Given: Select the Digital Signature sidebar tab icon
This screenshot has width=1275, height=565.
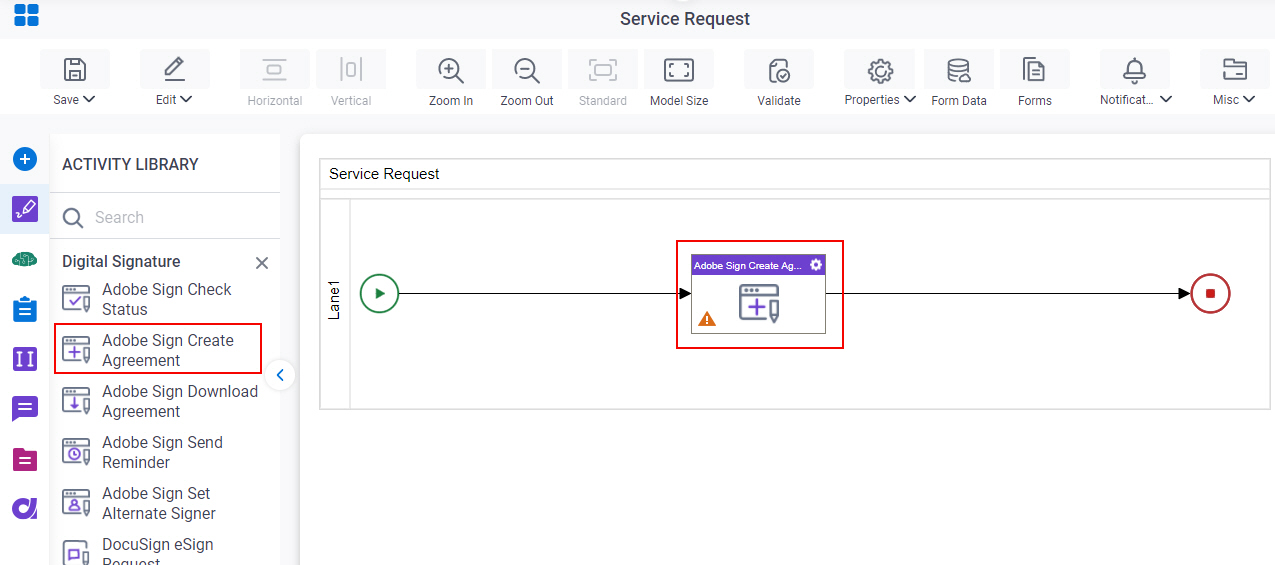Looking at the screenshot, I should [25, 209].
